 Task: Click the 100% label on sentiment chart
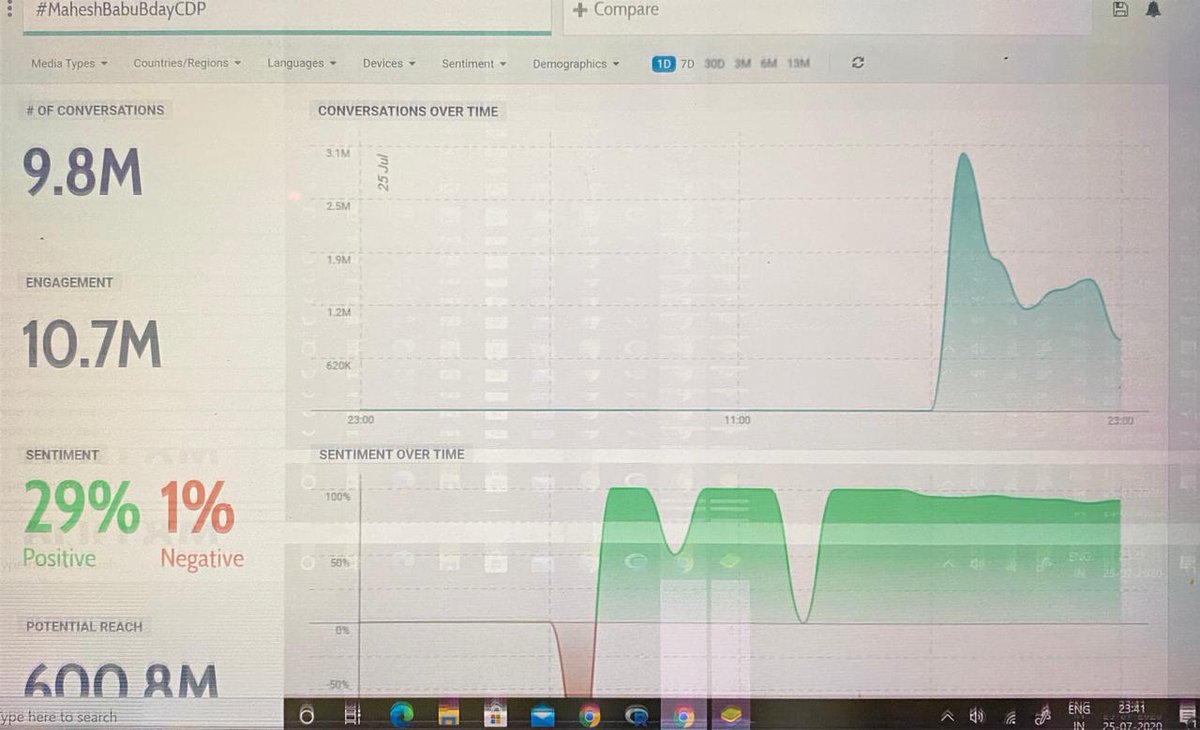coord(336,497)
